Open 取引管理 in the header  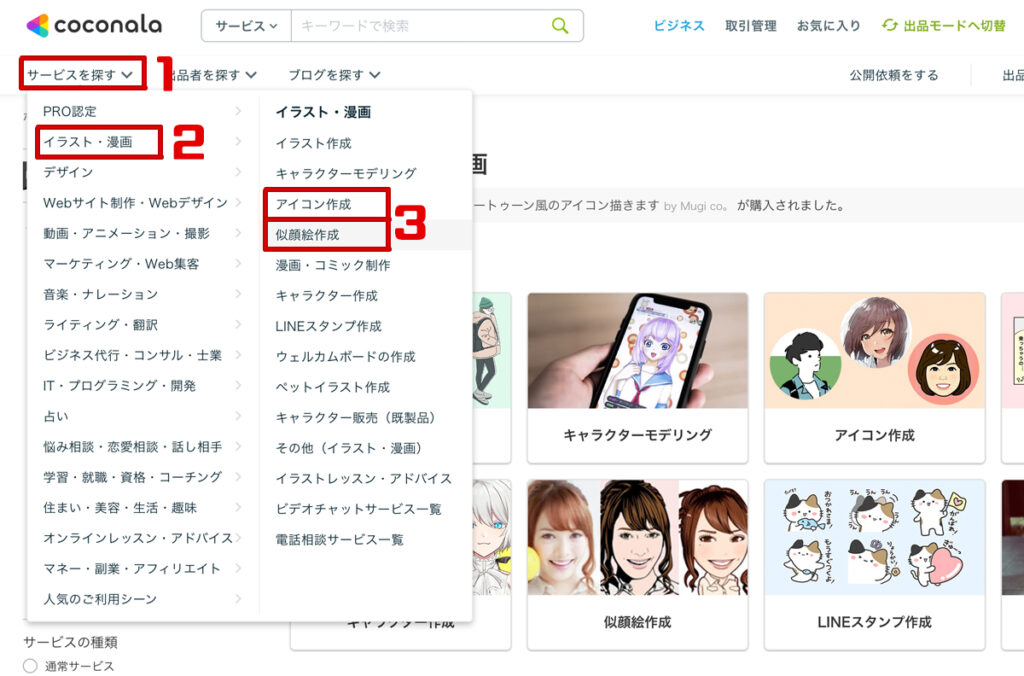point(750,25)
